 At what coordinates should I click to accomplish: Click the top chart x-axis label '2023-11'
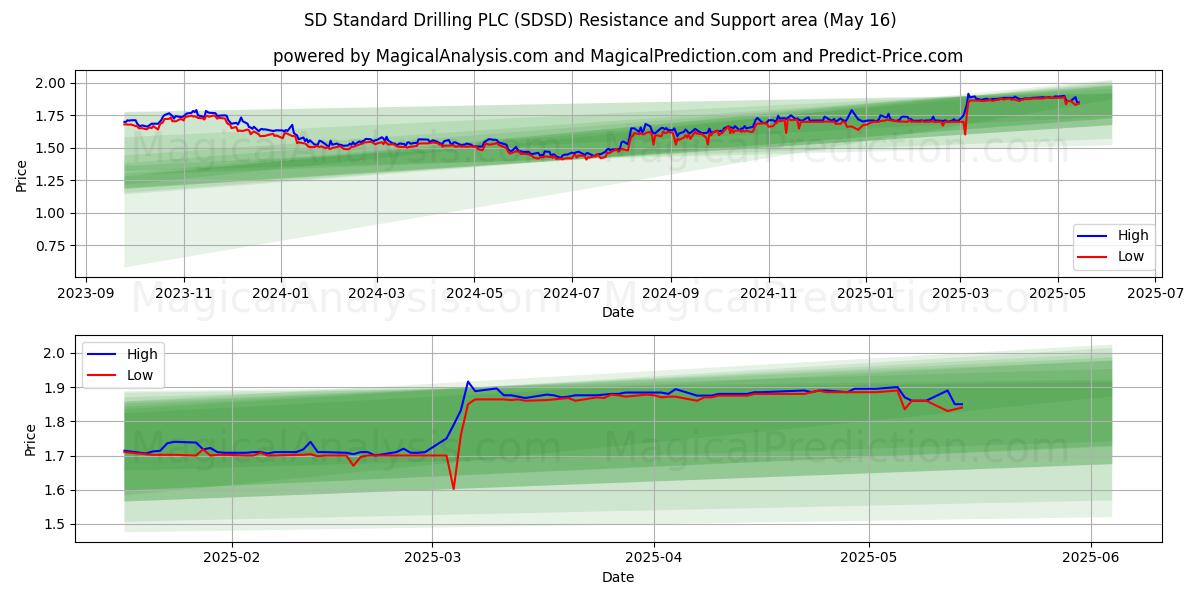coord(184,294)
